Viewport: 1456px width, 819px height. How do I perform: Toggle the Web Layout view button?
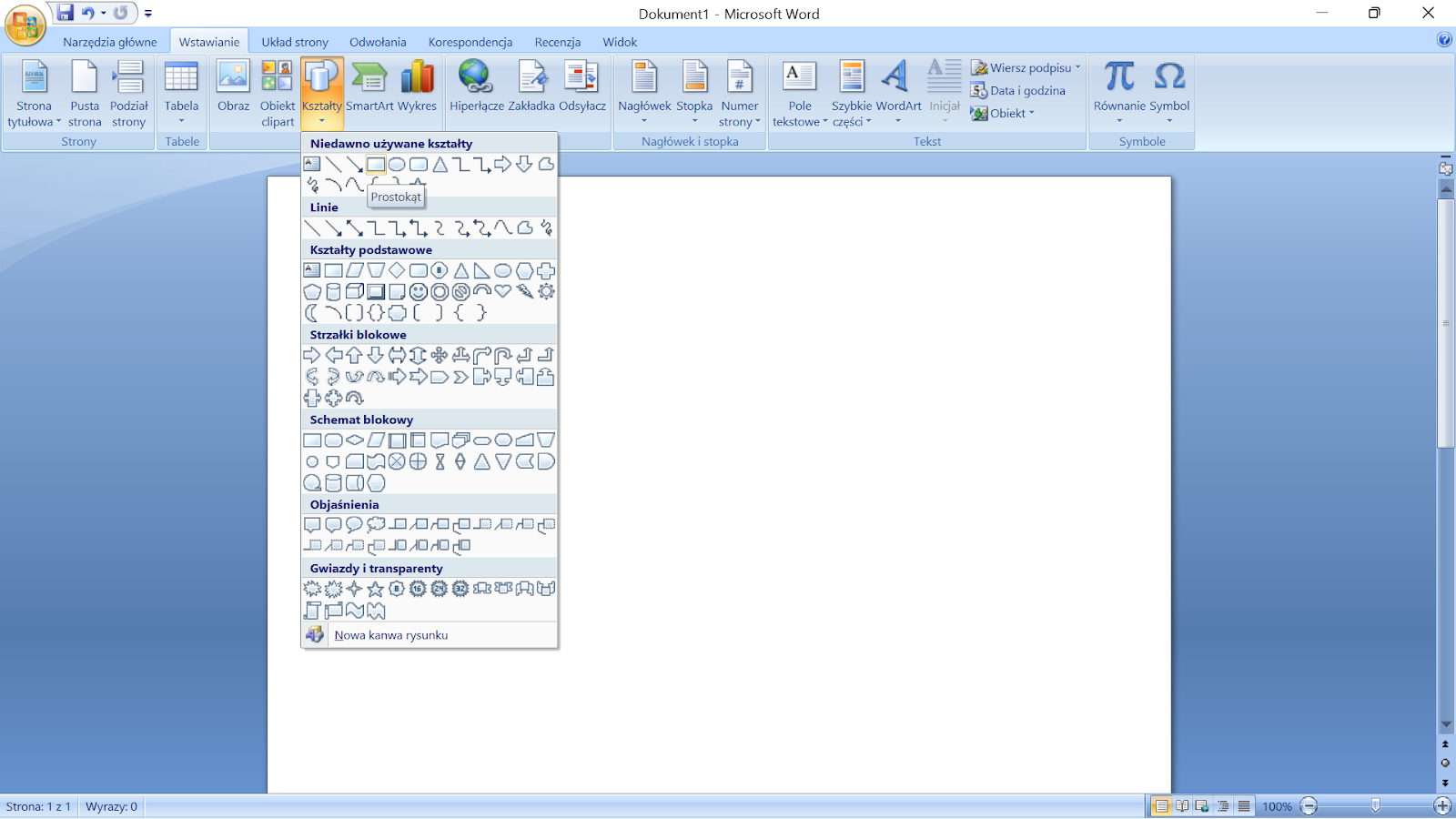(x=1202, y=806)
